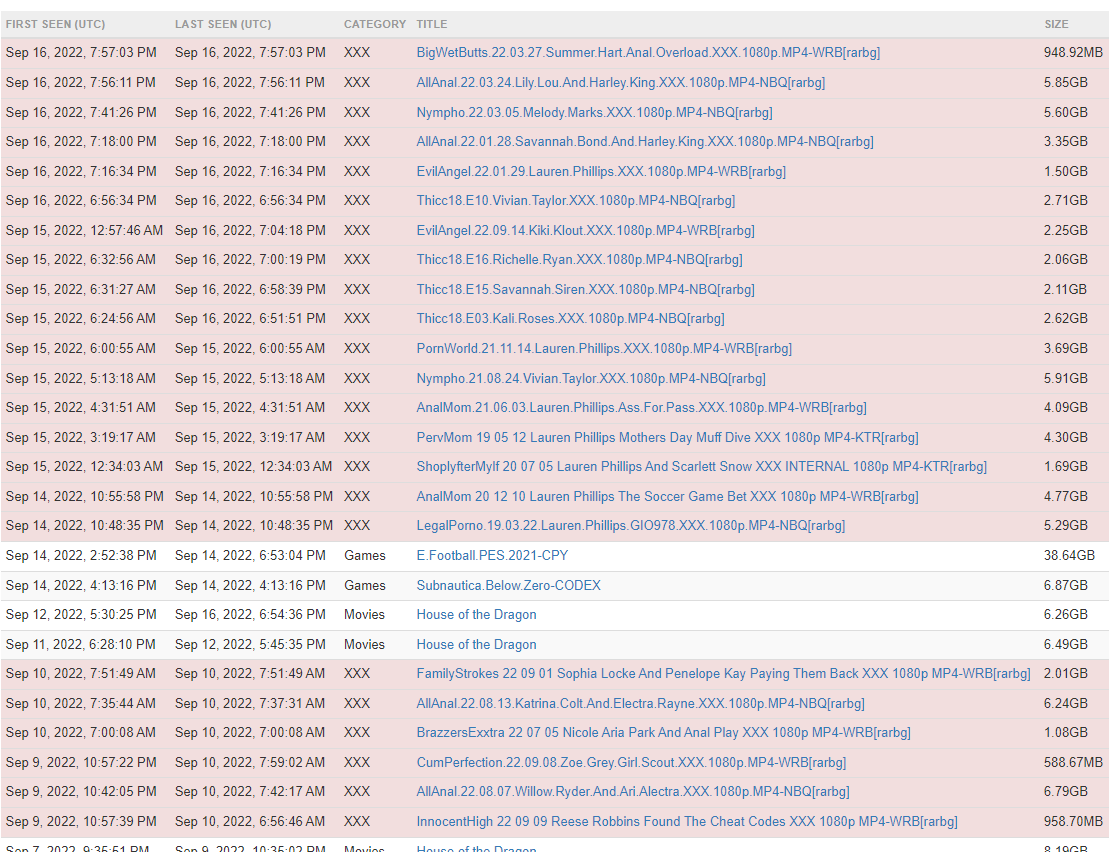Open the E.Football.PES.2021-CPY link
This screenshot has width=1118, height=852.
[492, 555]
